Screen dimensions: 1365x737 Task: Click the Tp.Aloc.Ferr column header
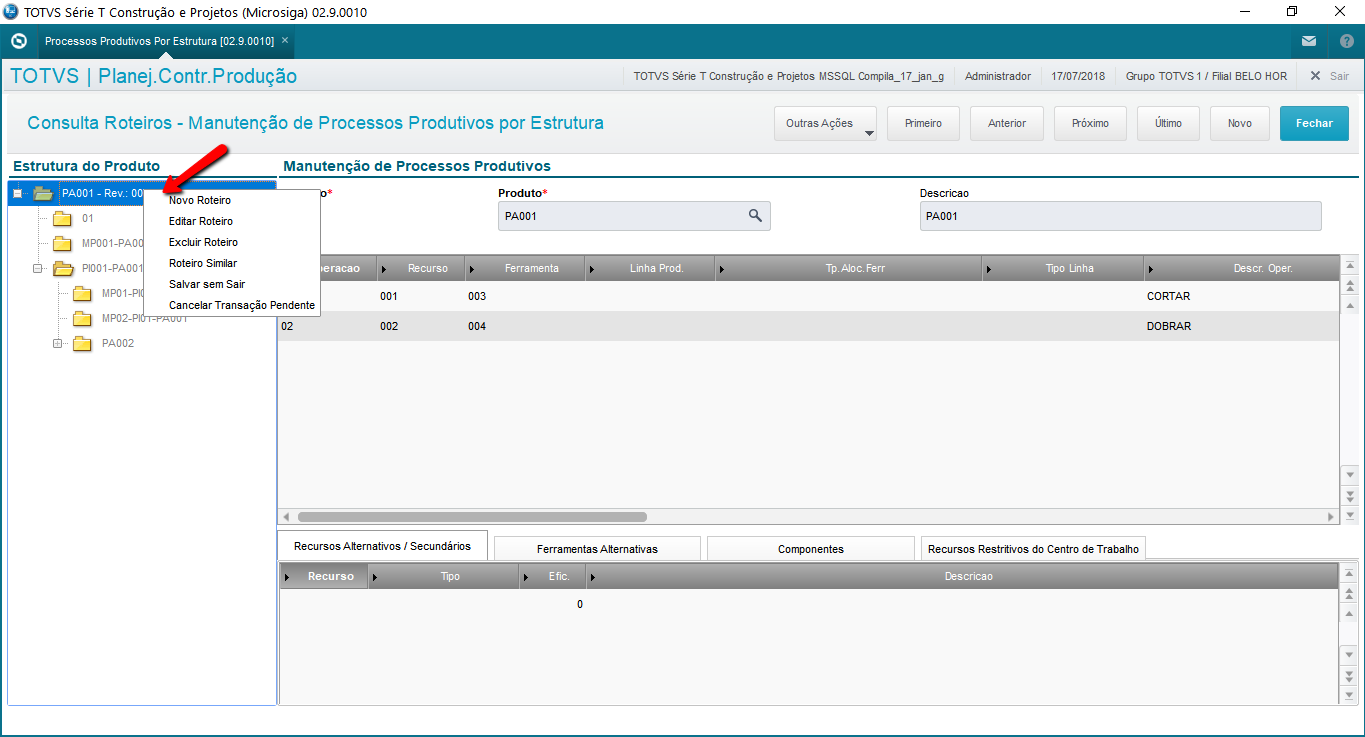(x=849, y=268)
